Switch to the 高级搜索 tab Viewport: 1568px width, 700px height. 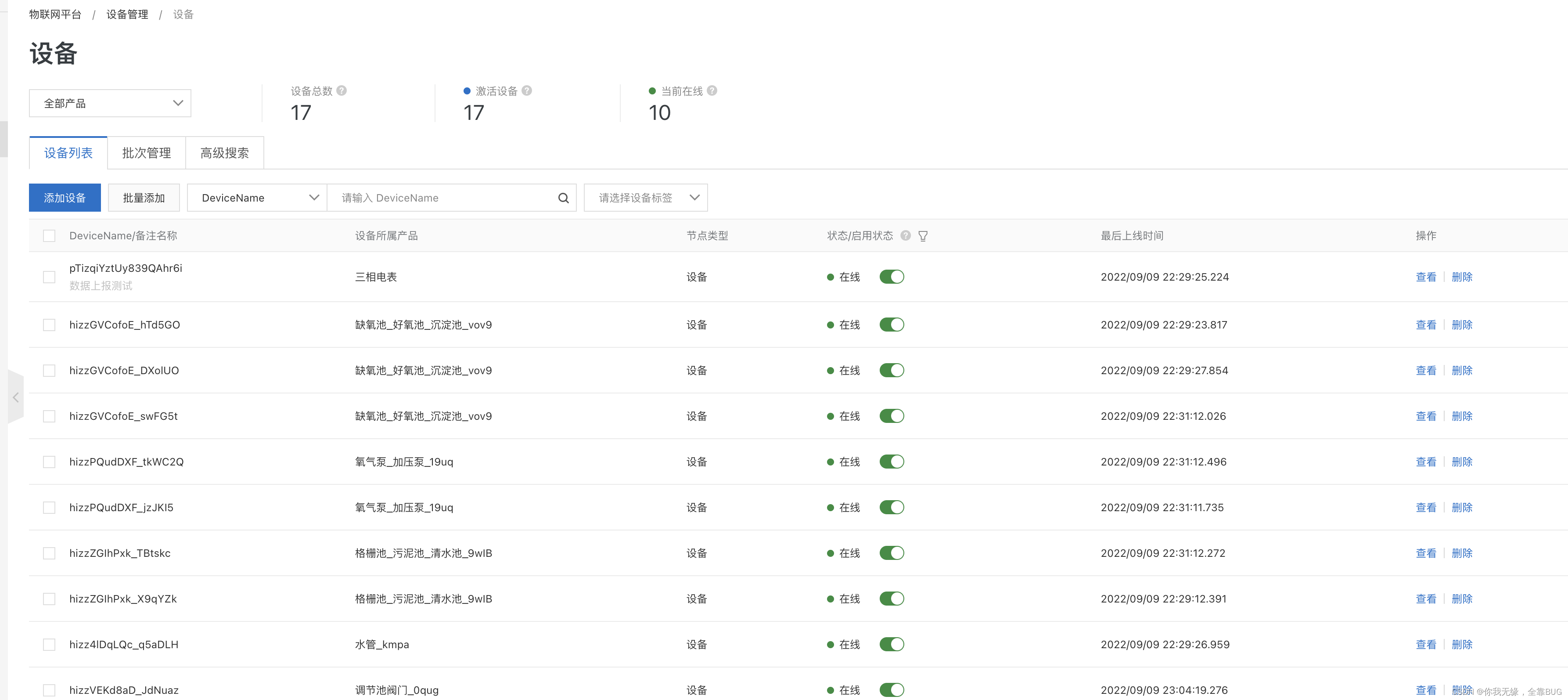coord(225,153)
